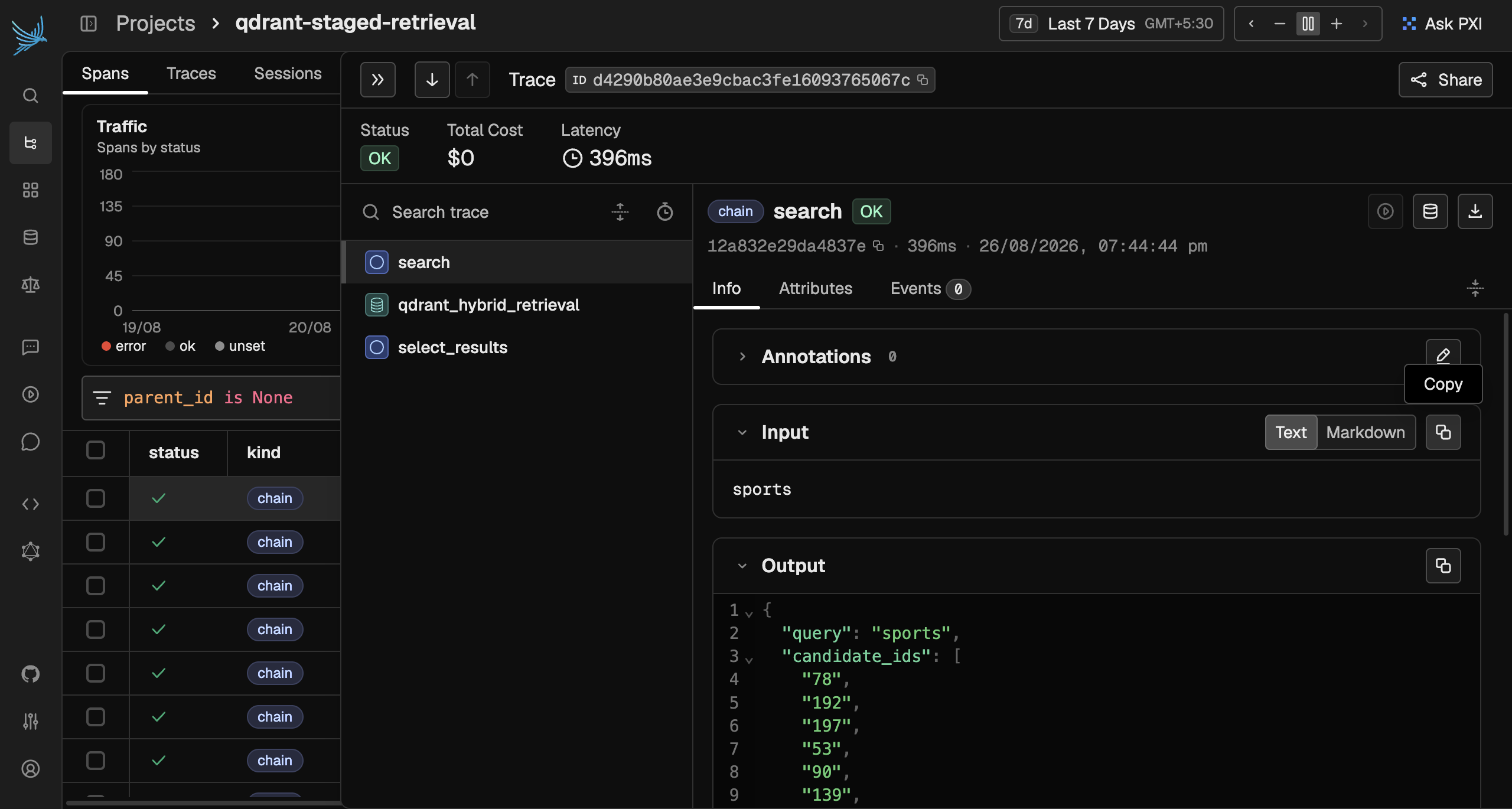Go to next trace down arrow

(x=432, y=80)
